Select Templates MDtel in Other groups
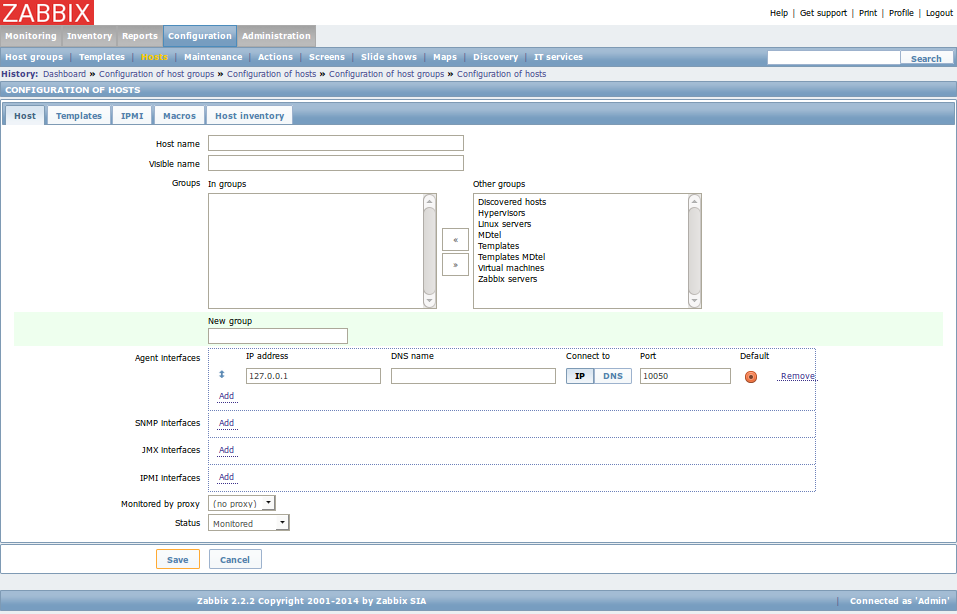 pos(511,257)
